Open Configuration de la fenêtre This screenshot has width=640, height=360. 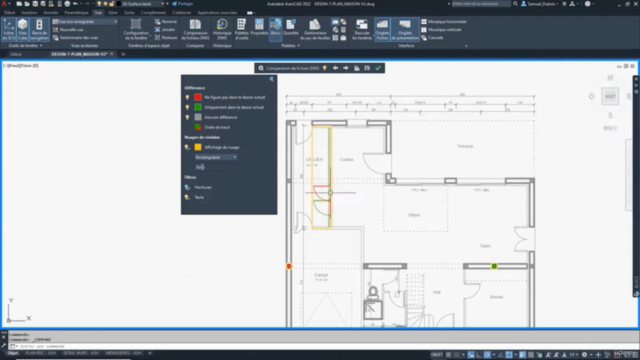pyautogui.click(x=136, y=30)
